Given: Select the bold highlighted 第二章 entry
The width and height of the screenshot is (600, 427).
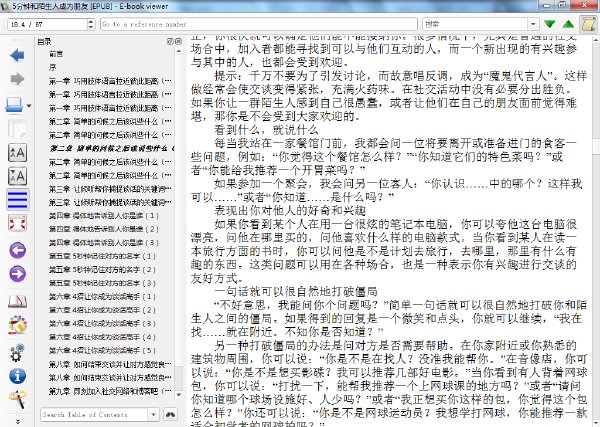Looking at the screenshot, I should click(x=111, y=148).
